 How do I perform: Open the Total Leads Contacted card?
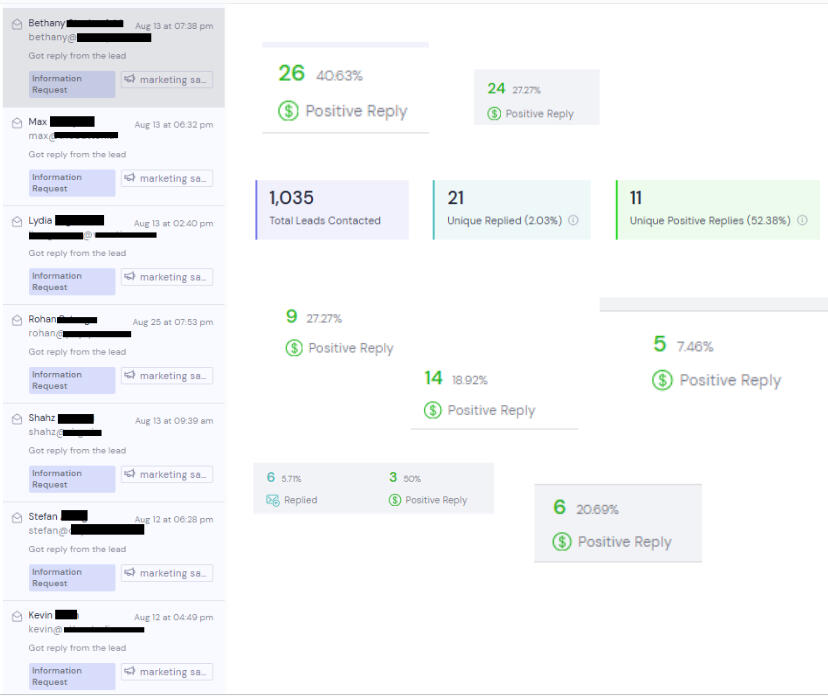(x=332, y=210)
